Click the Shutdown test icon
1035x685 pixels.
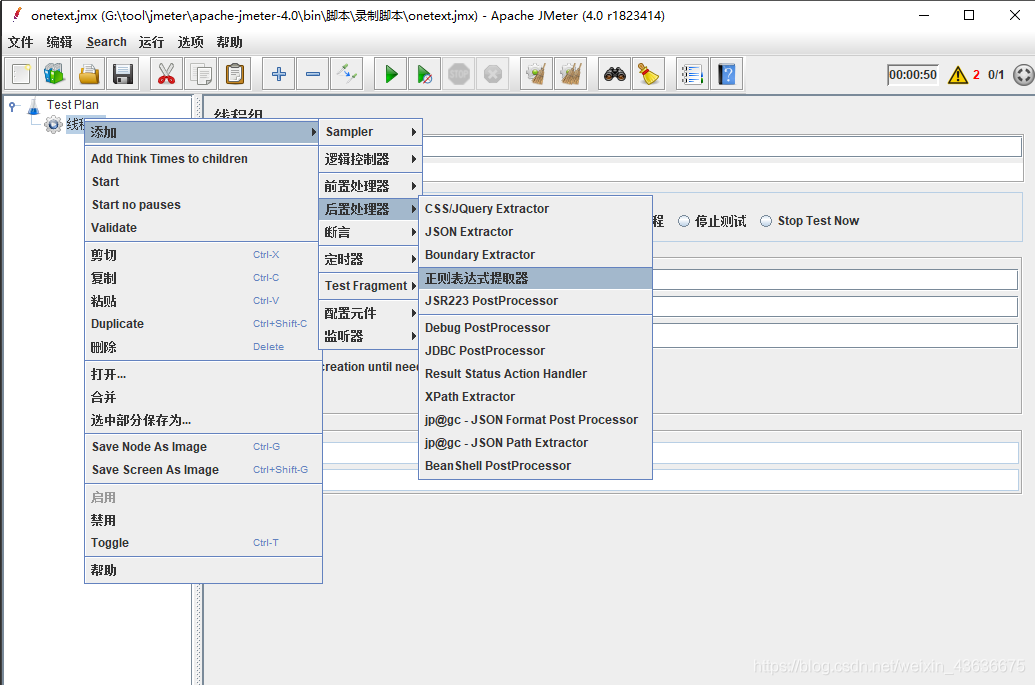[493, 74]
